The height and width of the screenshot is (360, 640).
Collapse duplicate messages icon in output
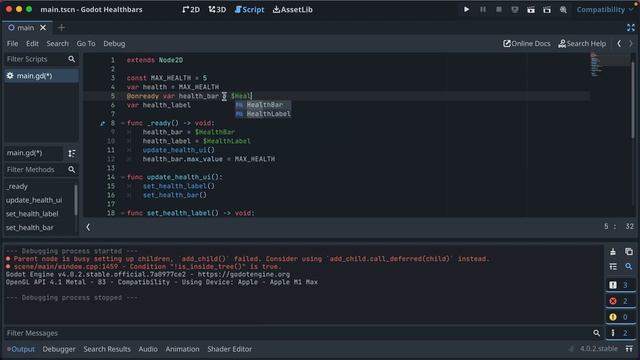pyautogui.click(x=613, y=267)
